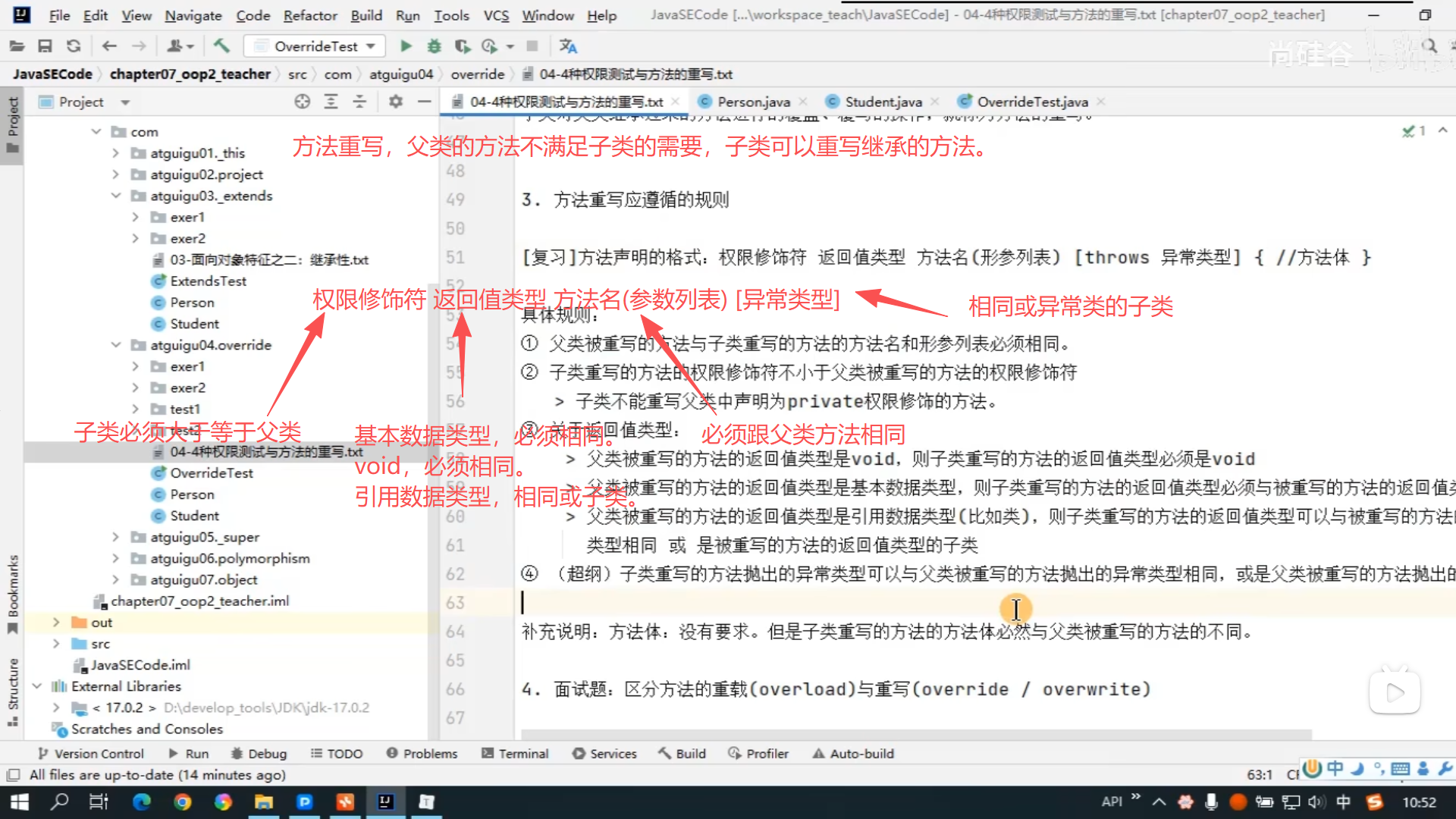Image resolution: width=1456 pixels, height=819 pixels.
Task: Click the Translate icon in toolbar
Action: coord(568,46)
